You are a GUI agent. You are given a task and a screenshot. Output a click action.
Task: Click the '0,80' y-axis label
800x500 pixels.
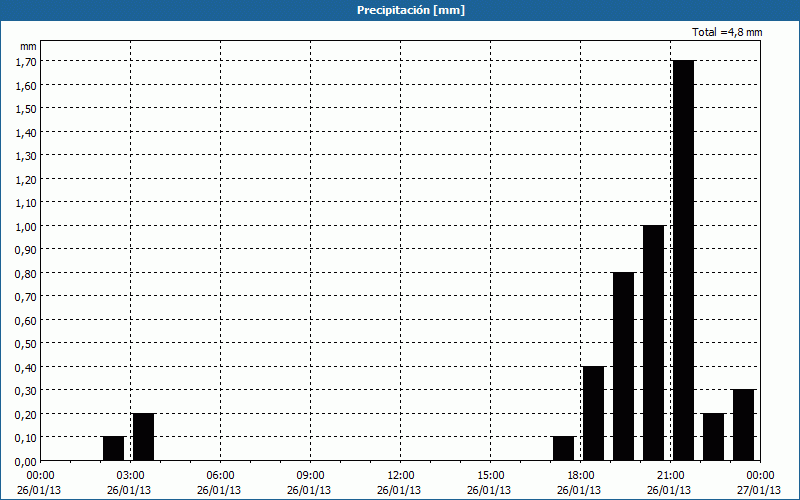point(26,273)
